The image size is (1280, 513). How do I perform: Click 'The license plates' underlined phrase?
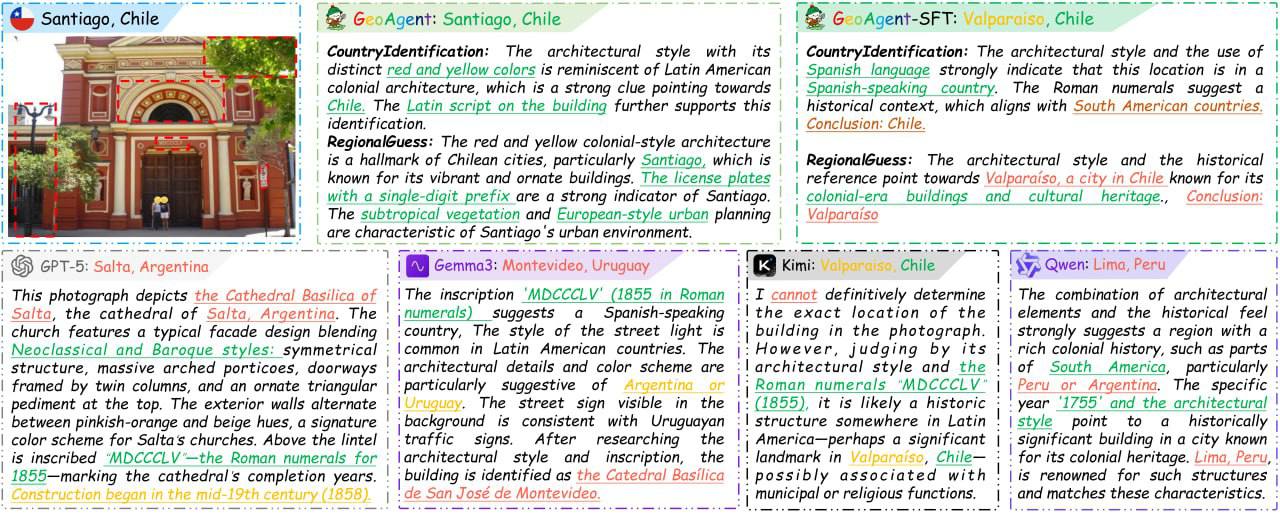[x=706, y=177]
